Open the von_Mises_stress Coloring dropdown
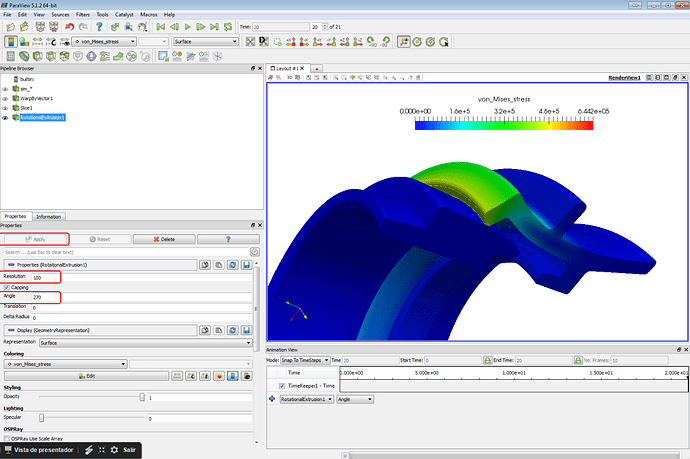 (x=65, y=364)
